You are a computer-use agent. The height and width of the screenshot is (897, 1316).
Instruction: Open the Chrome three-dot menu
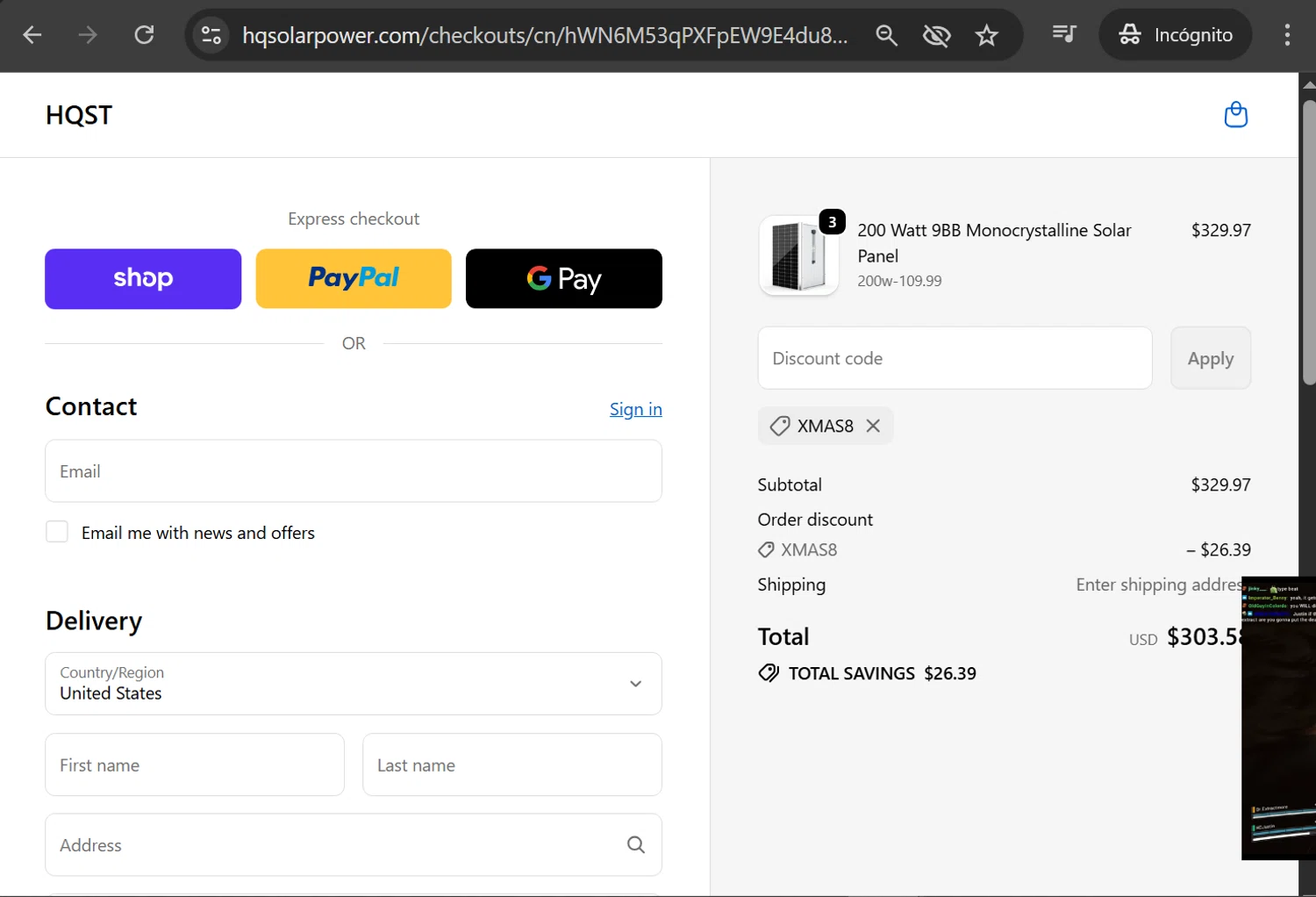pos(1286,35)
